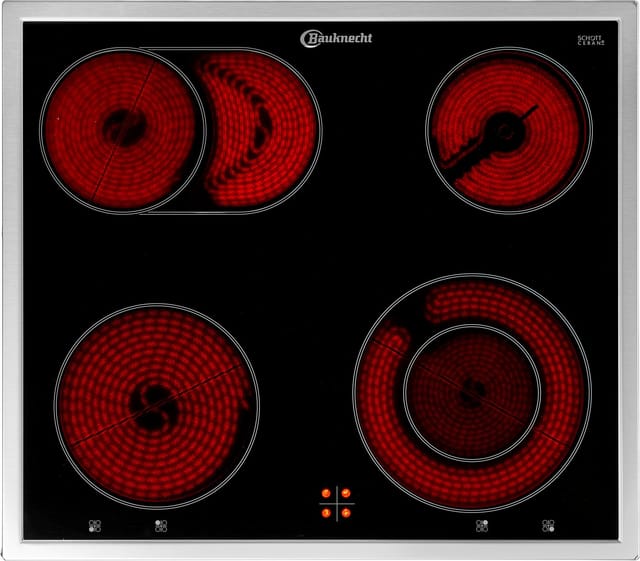Click the Schott Ceran logo

point(591,40)
